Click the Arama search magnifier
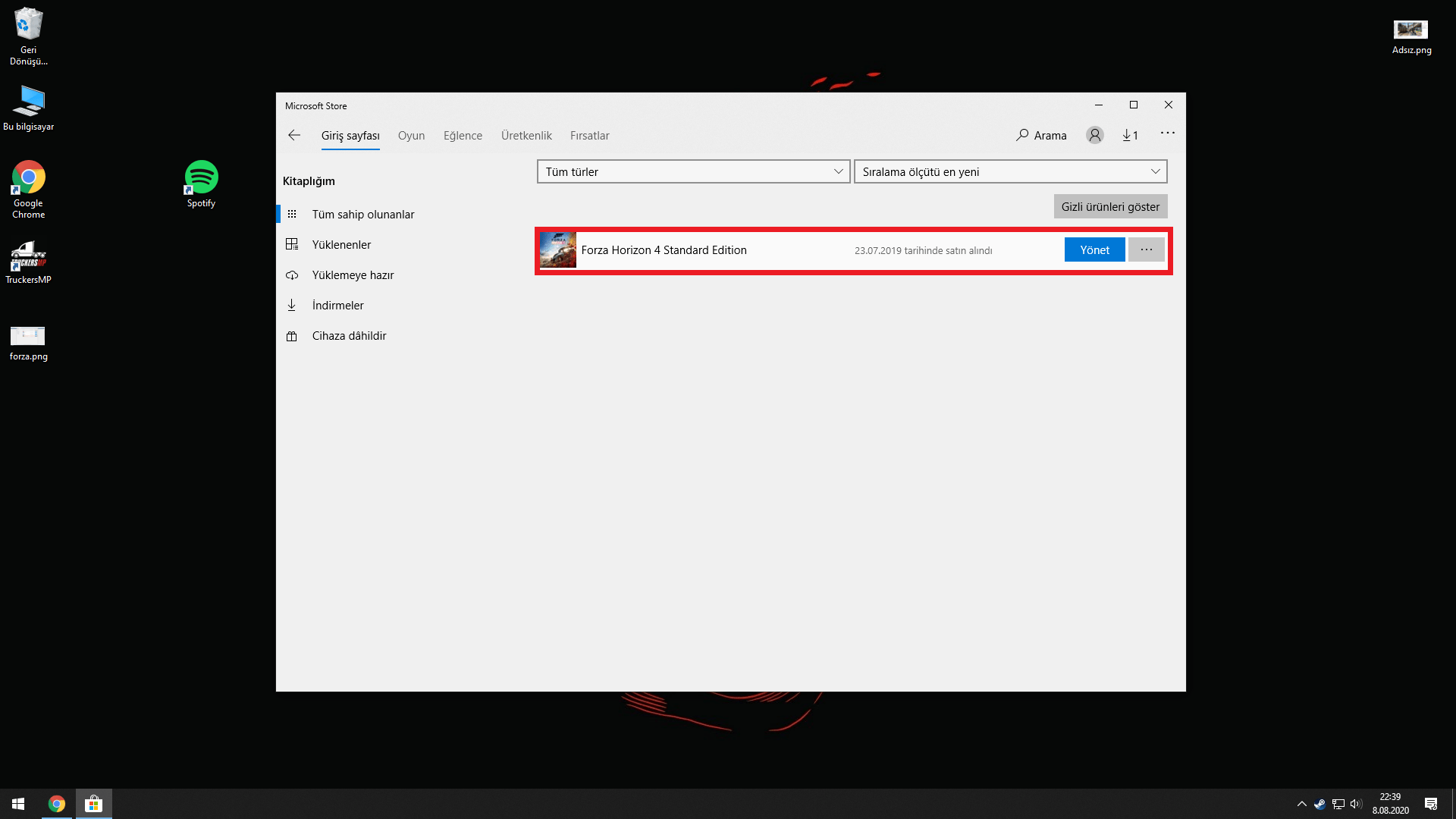This screenshot has width=1456, height=819. click(1023, 135)
